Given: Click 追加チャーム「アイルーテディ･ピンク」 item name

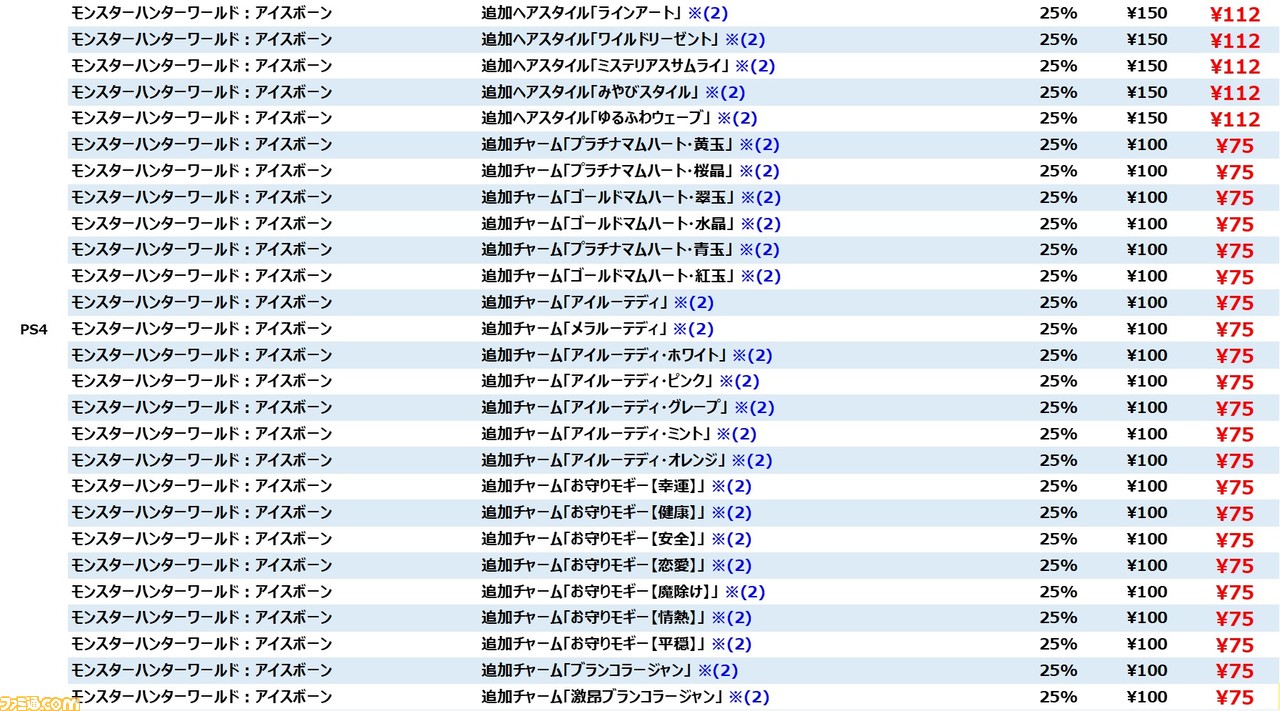Looking at the screenshot, I should point(599,381).
